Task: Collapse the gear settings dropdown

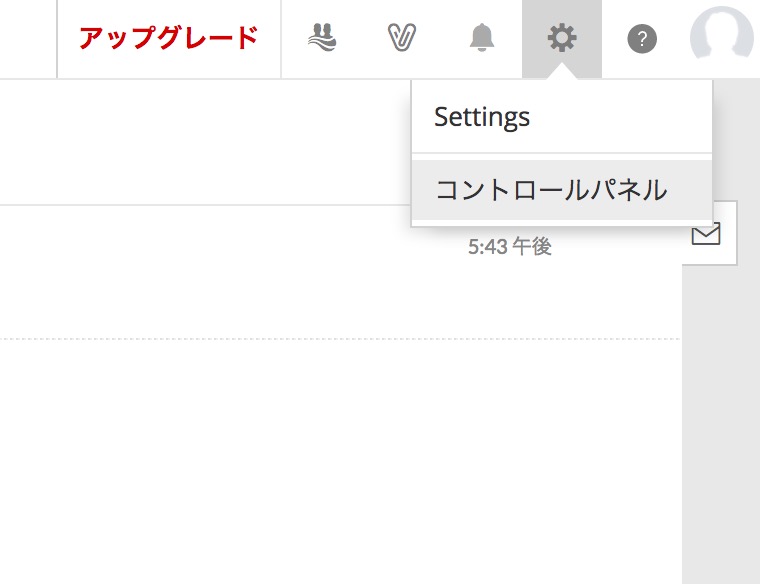Action: pyautogui.click(x=562, y=38)
